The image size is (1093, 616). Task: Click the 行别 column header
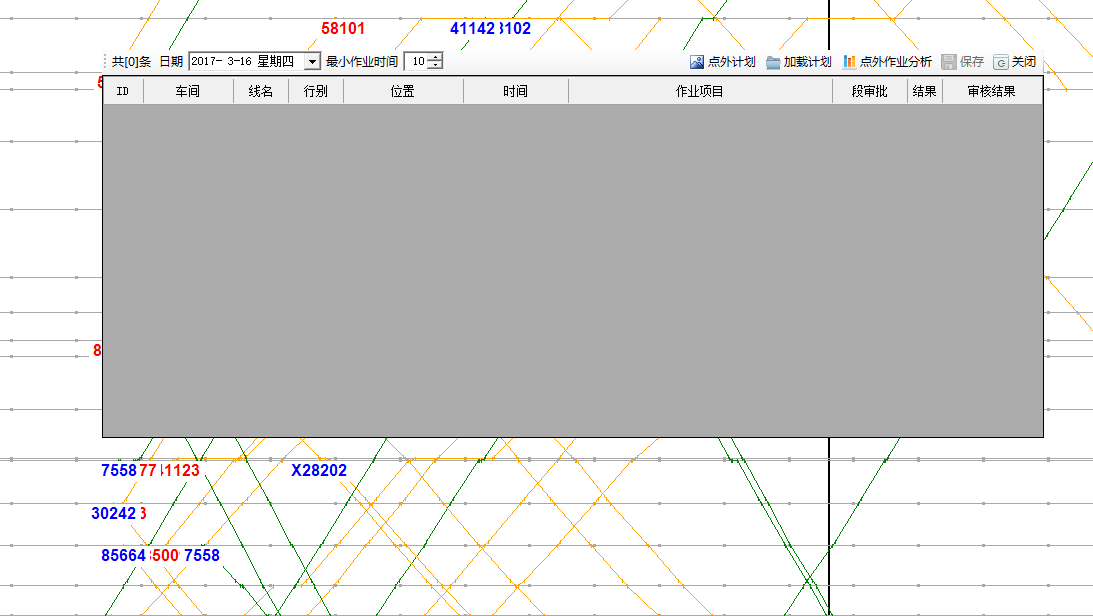[316, 91]
